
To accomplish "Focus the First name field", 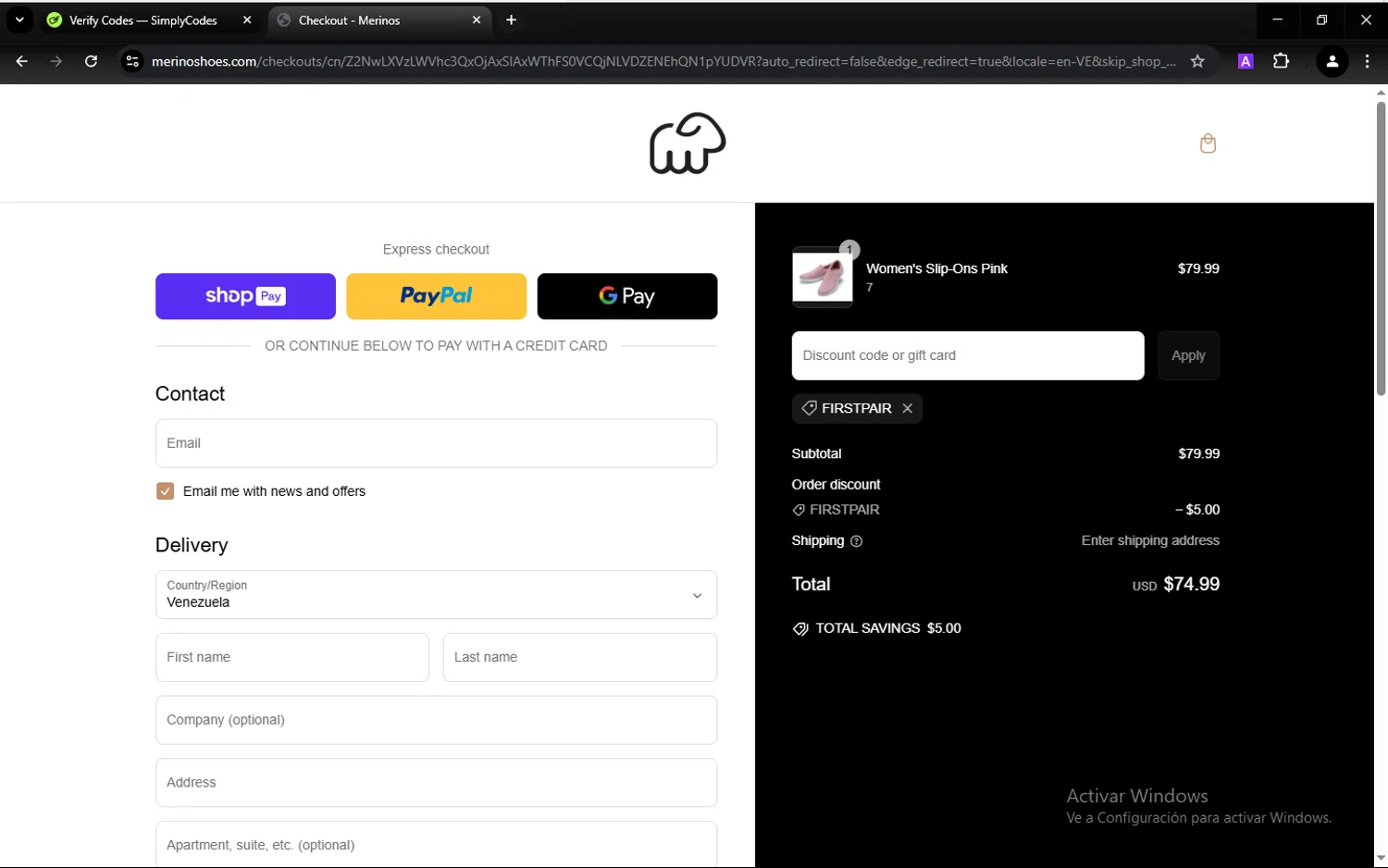I will click(292, 657).
